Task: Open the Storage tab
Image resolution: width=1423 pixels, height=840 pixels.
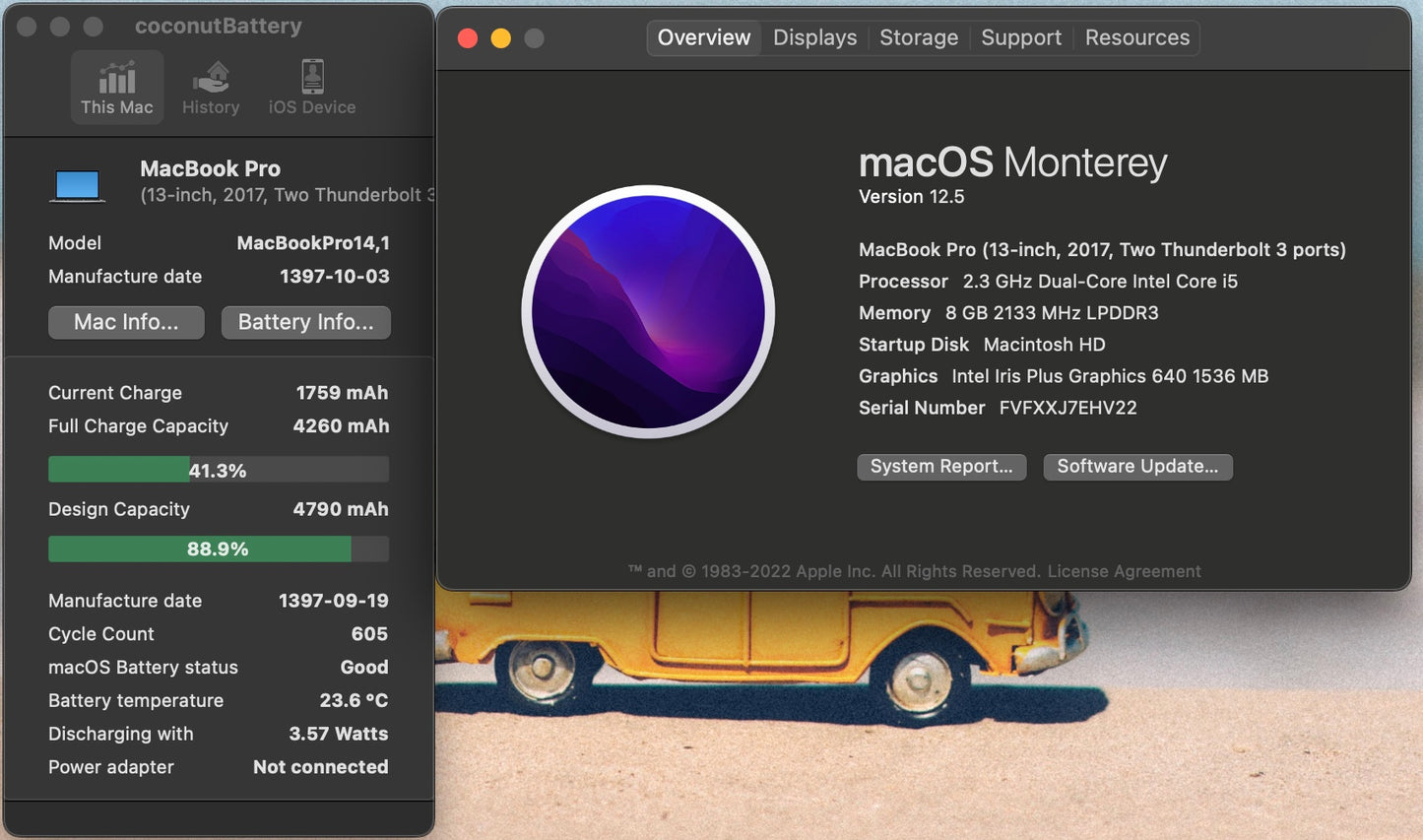Action: pyautogui.click(x=918, y=37)
